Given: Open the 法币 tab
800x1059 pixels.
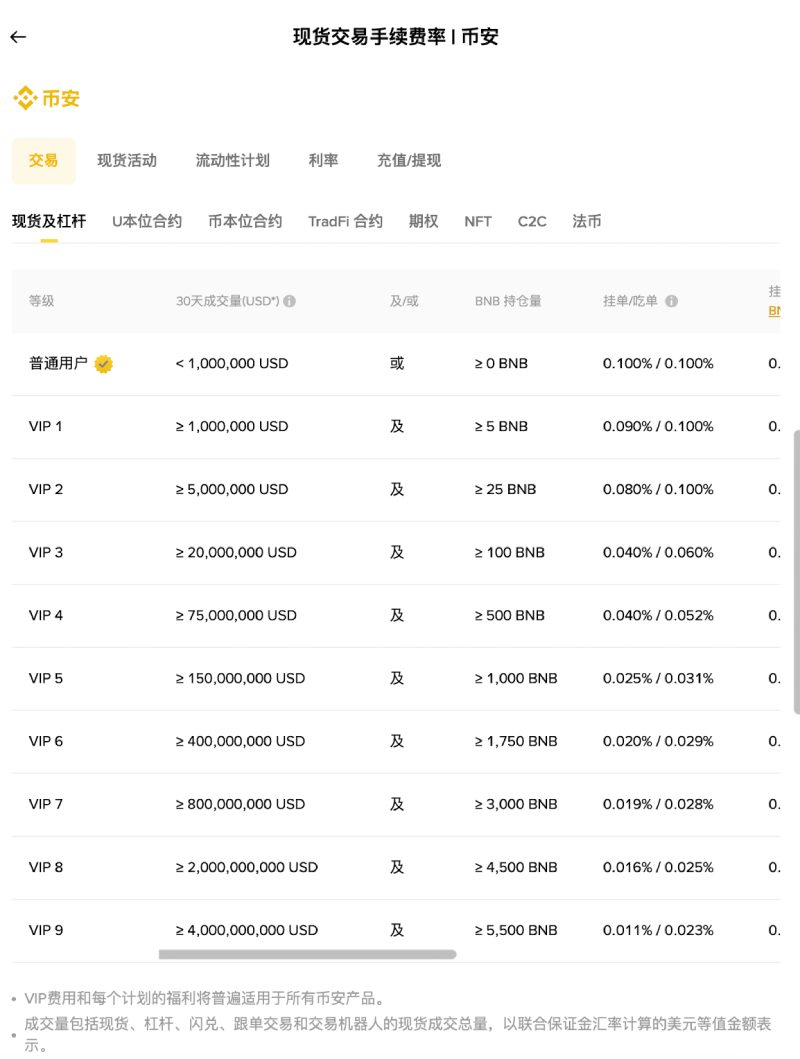Looking at the screenshot, I should tap(586, 221).
